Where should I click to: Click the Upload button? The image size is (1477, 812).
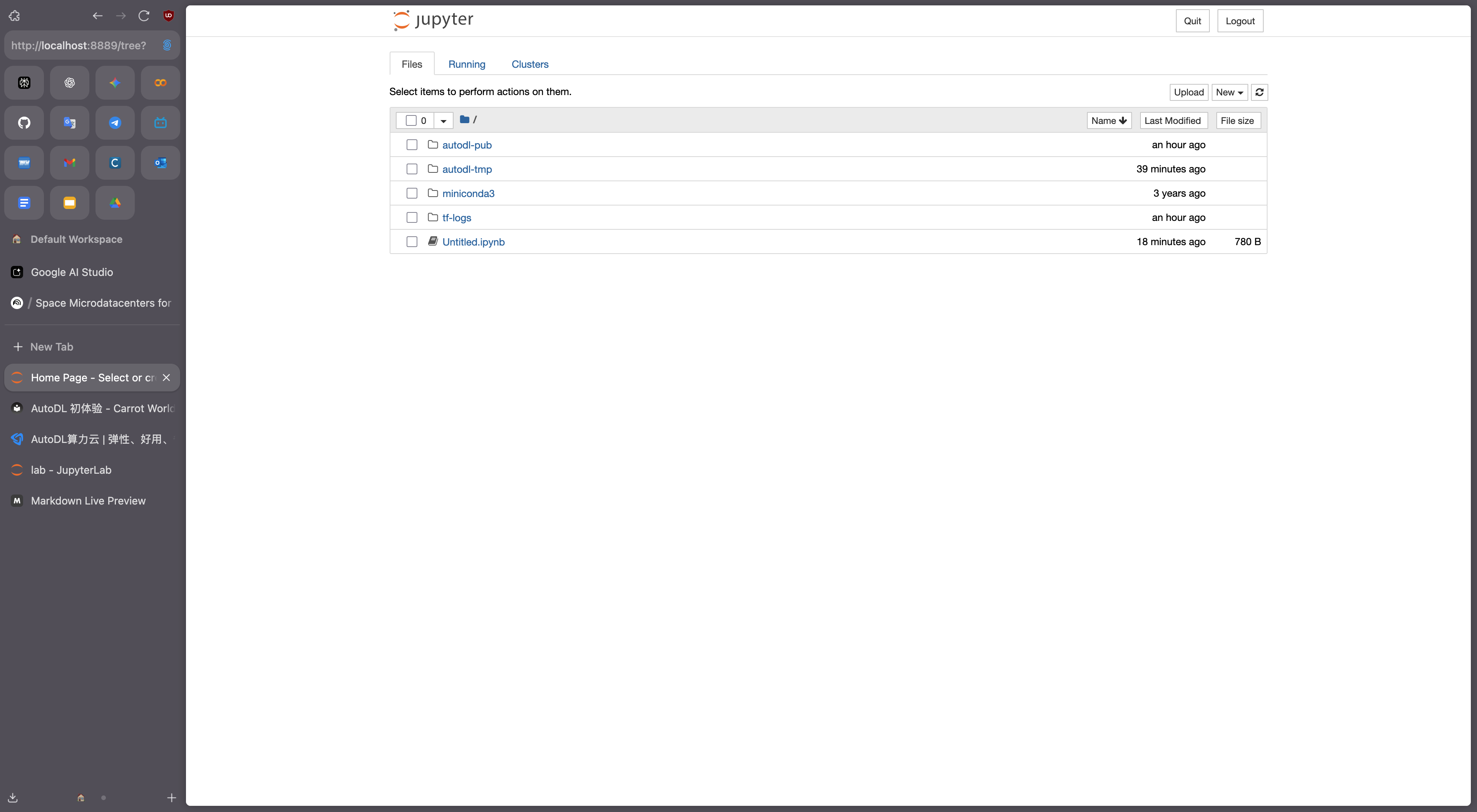click(1188, 92)
